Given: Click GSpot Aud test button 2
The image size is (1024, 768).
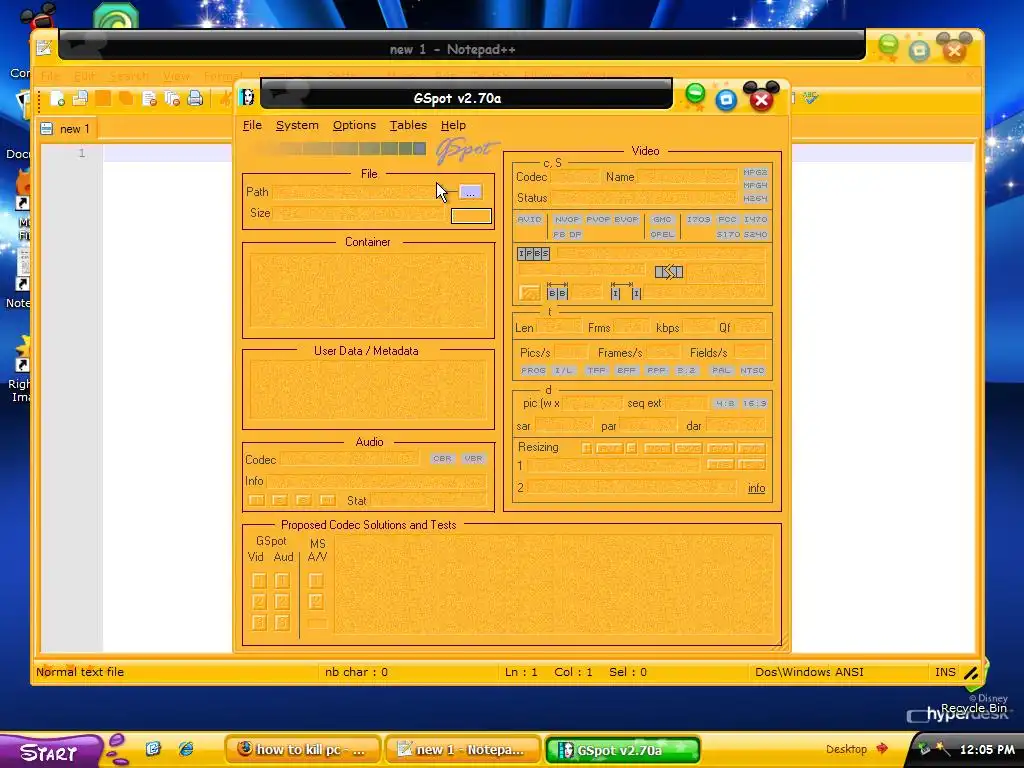Looking at the screenshot, I should [282, 601].
